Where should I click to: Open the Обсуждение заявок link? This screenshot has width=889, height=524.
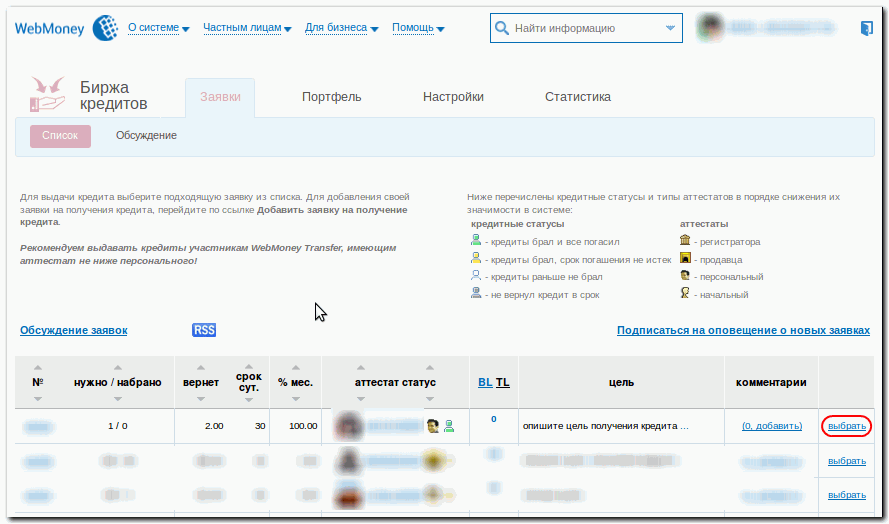pos(74,330)
